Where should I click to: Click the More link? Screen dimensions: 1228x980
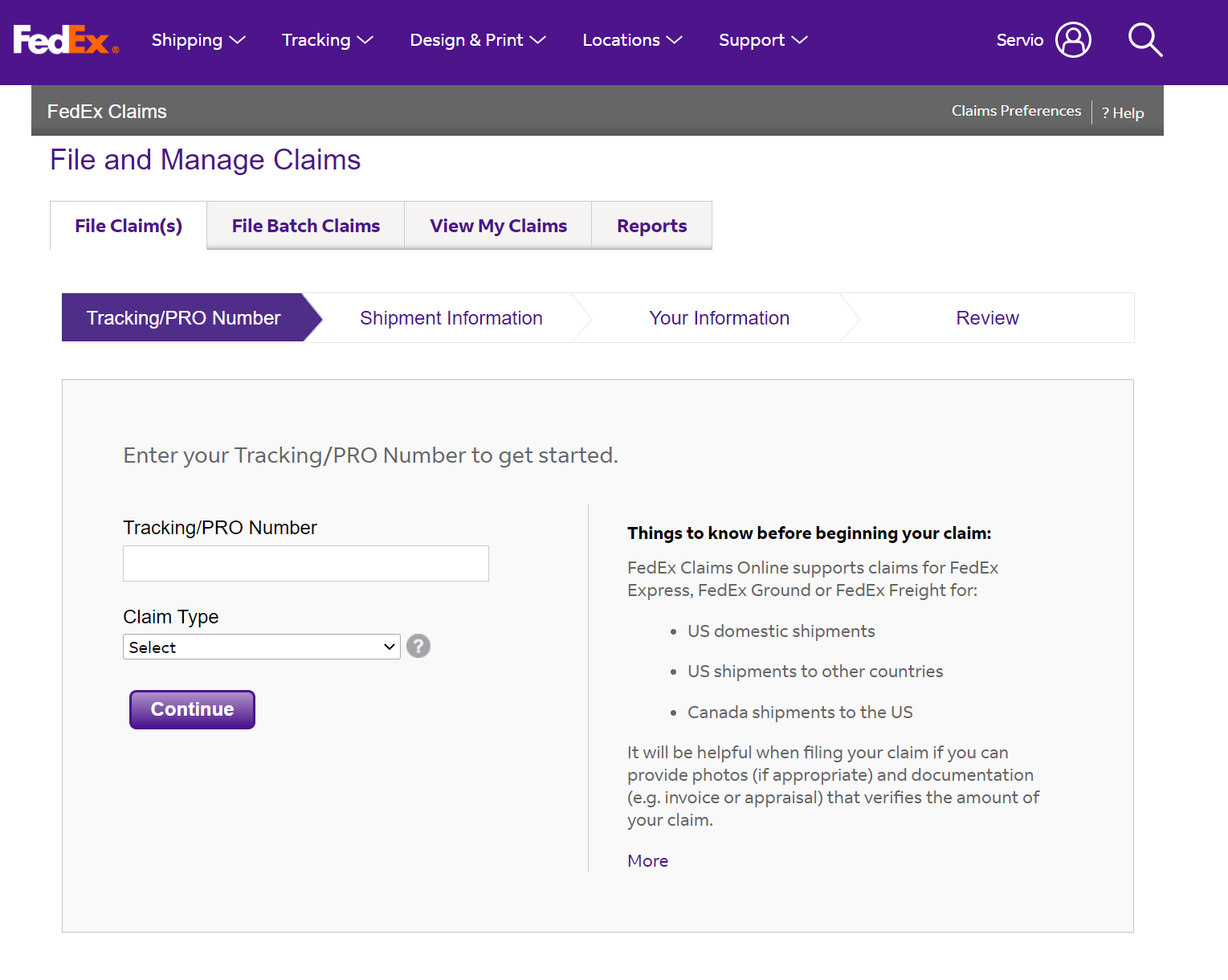pyautogui.click(x=647, y=861)
